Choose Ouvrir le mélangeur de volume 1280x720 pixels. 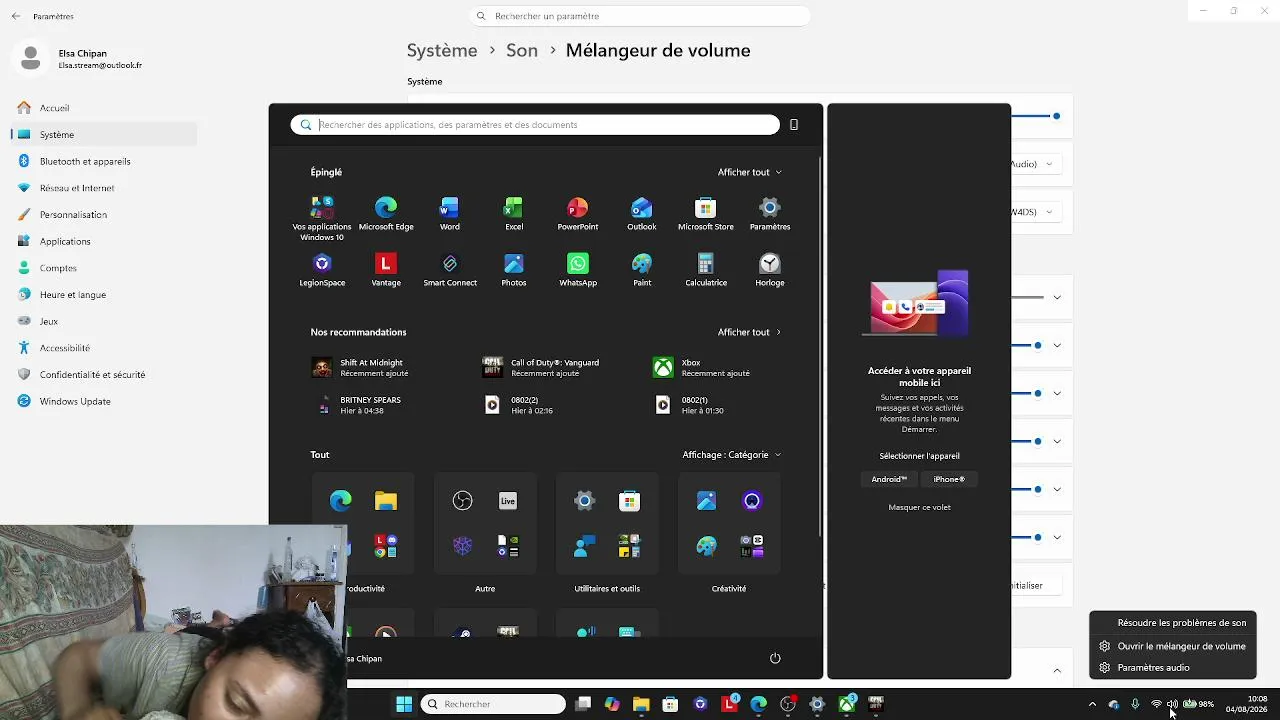[x=1173, y=646]
